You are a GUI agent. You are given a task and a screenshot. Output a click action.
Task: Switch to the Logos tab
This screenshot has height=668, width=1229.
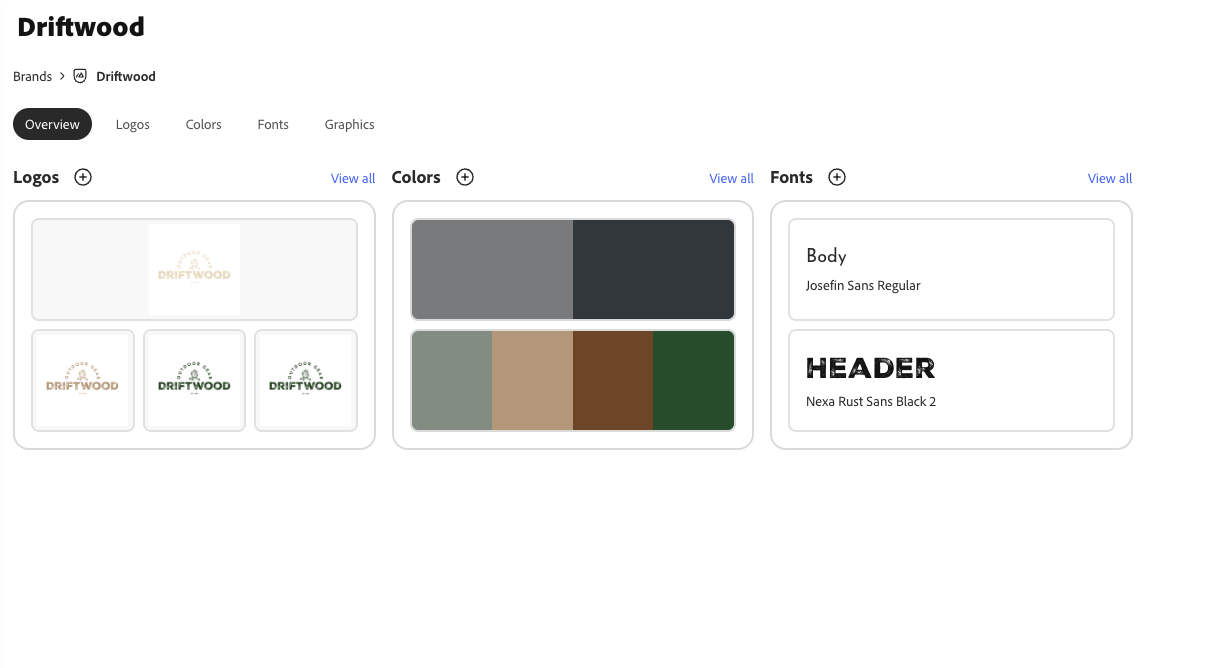[x=132, y=124]
